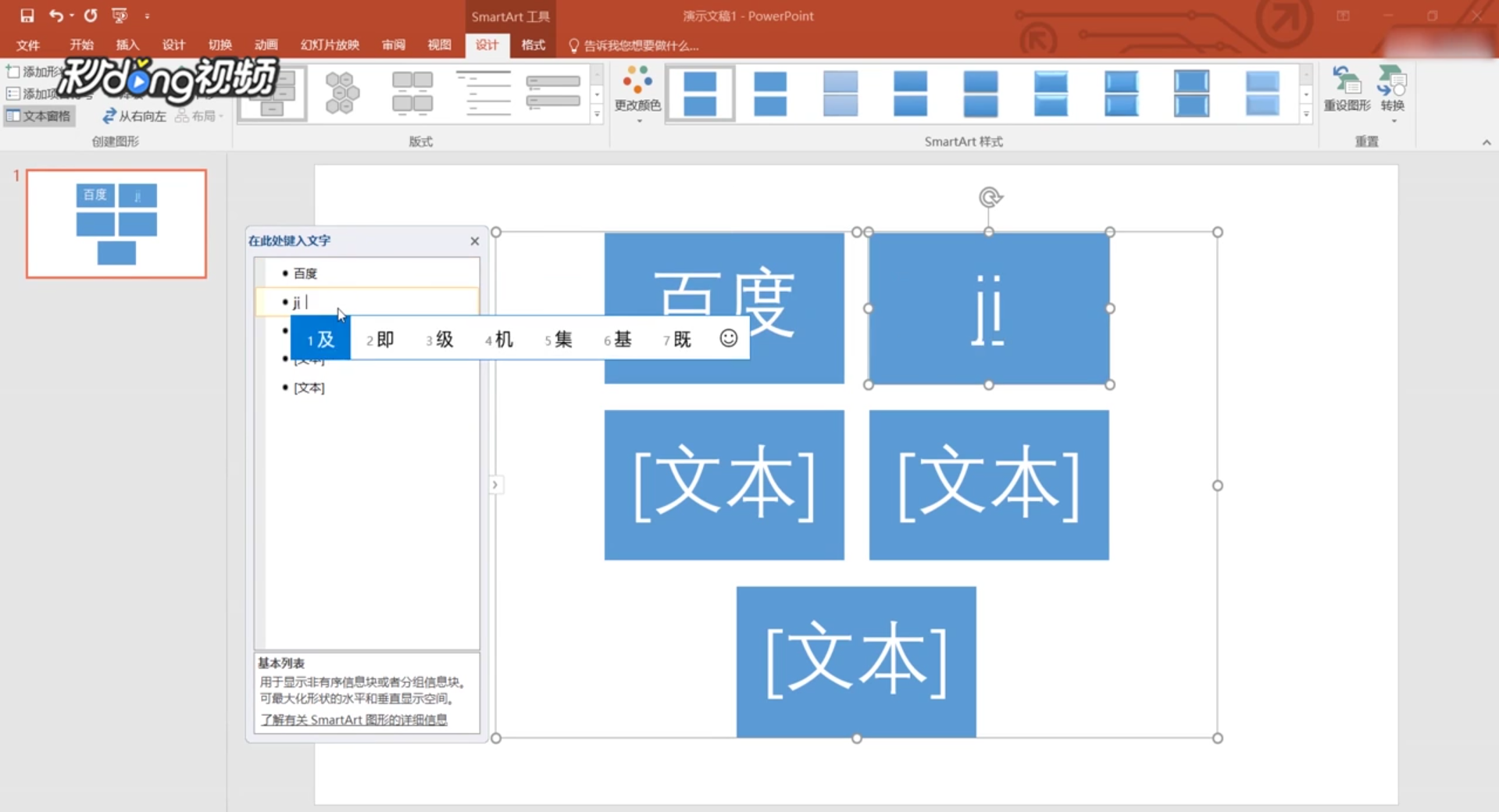The height and width of the screenshot is (812, 1499).
Task: Choose IME candidate 5 集
Action: (559, 339)
